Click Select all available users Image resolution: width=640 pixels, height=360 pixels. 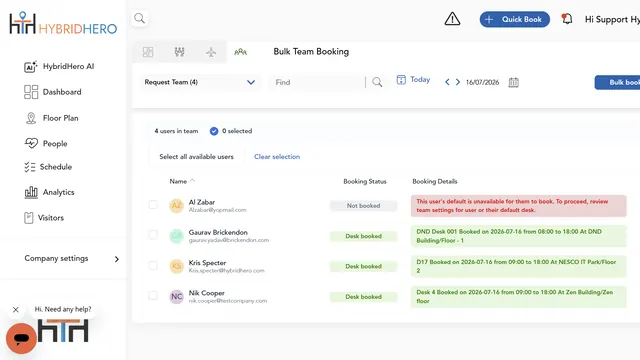tap(196, 157)
